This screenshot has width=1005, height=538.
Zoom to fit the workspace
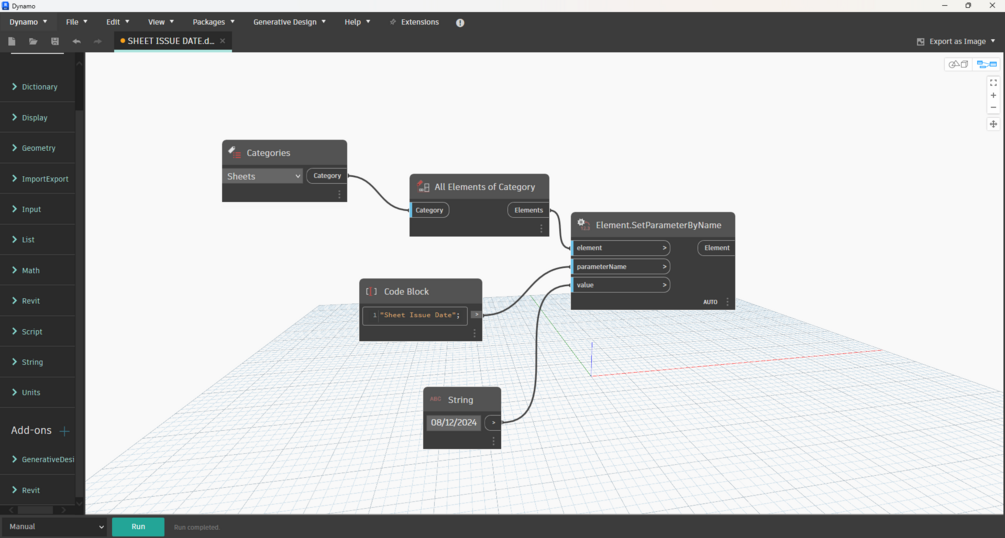click(x=993, y=83)
